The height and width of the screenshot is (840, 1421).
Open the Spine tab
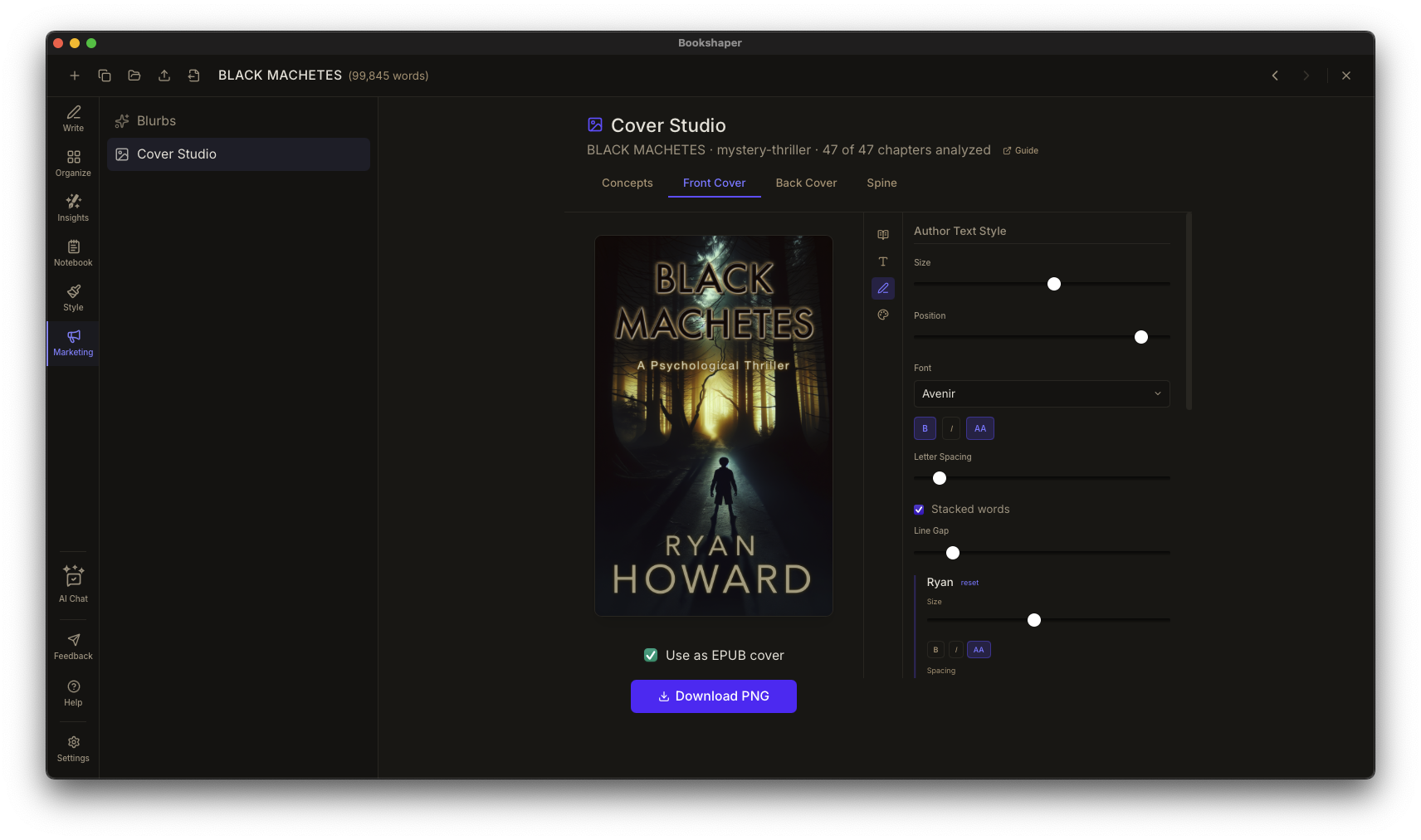[881, 183]
